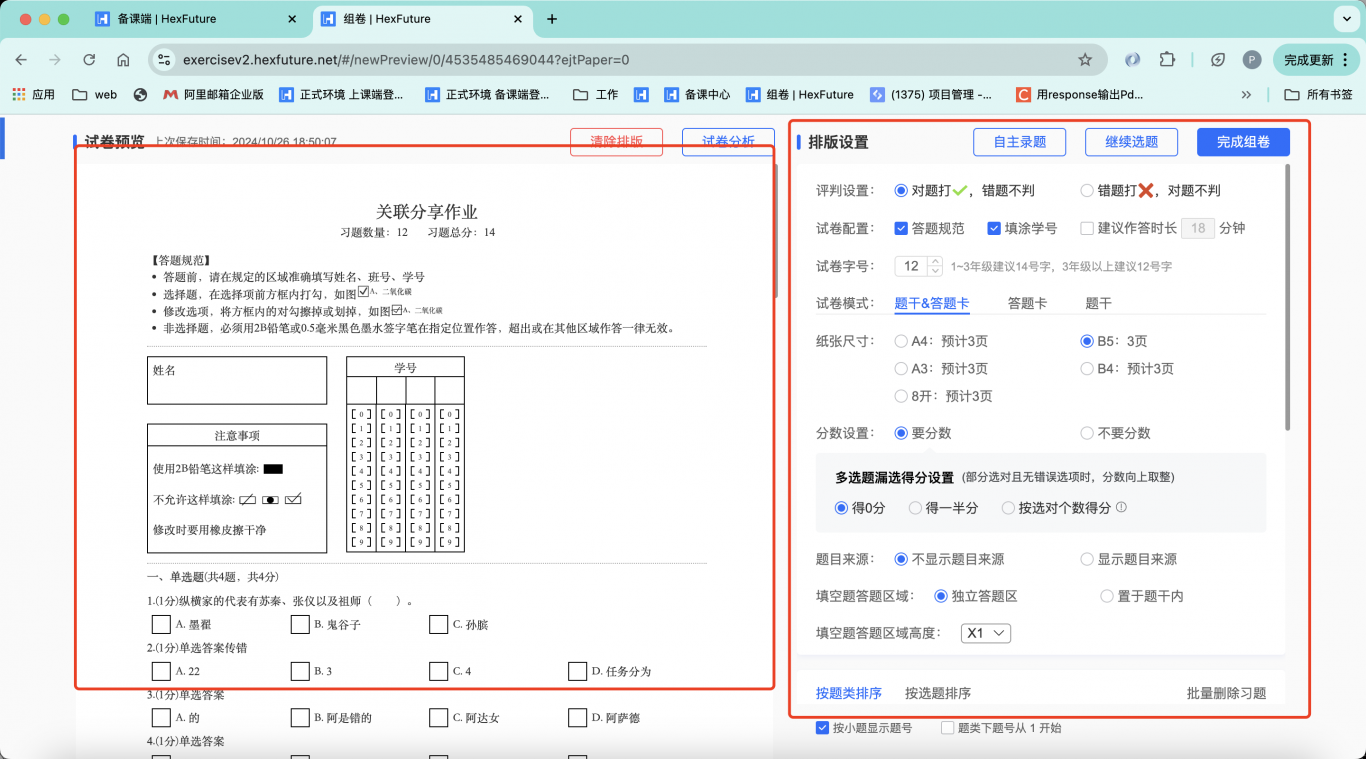This screenshot has width=1366, height=759.
Task: Open the 组卷 | HexFuture bookmark
Action: 798,95
